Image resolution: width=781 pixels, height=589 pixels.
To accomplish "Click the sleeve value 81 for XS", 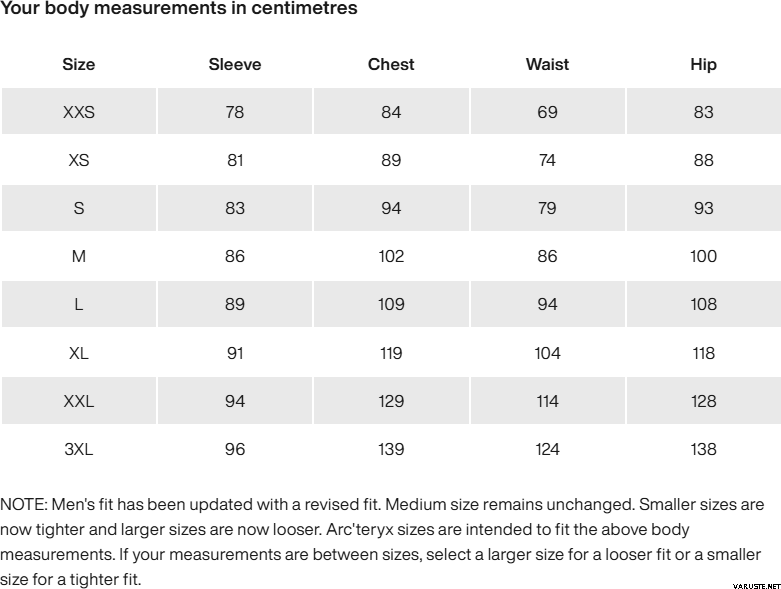I will pyautogui.click(x=235, y=160).
